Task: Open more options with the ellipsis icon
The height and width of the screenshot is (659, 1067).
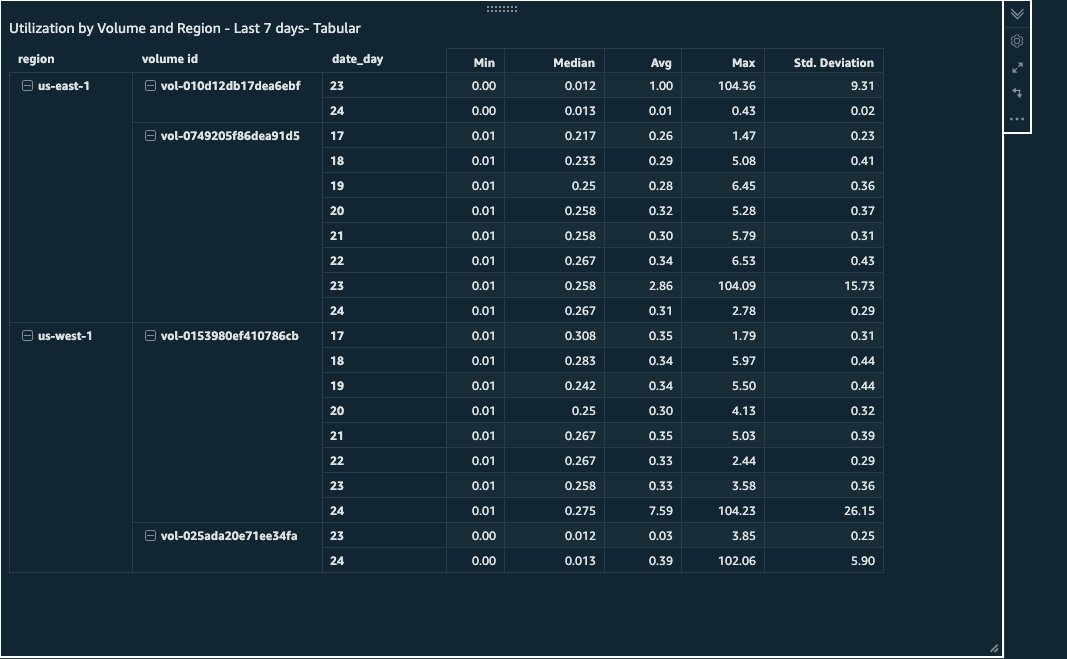Action: [1017, 118]
